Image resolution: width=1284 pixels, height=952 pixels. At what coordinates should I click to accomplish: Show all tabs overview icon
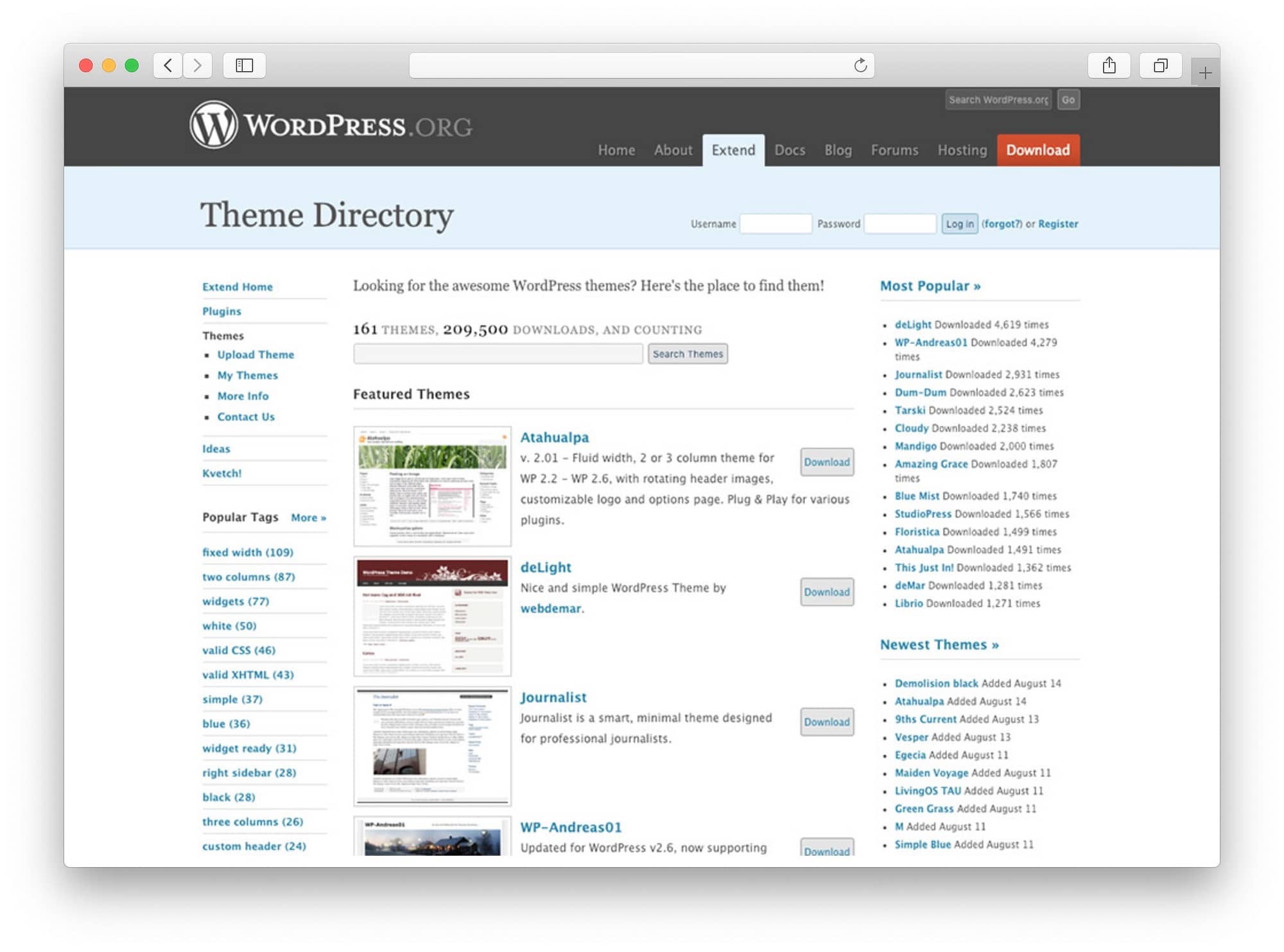pyautogui.click(x=1160, y=65)
